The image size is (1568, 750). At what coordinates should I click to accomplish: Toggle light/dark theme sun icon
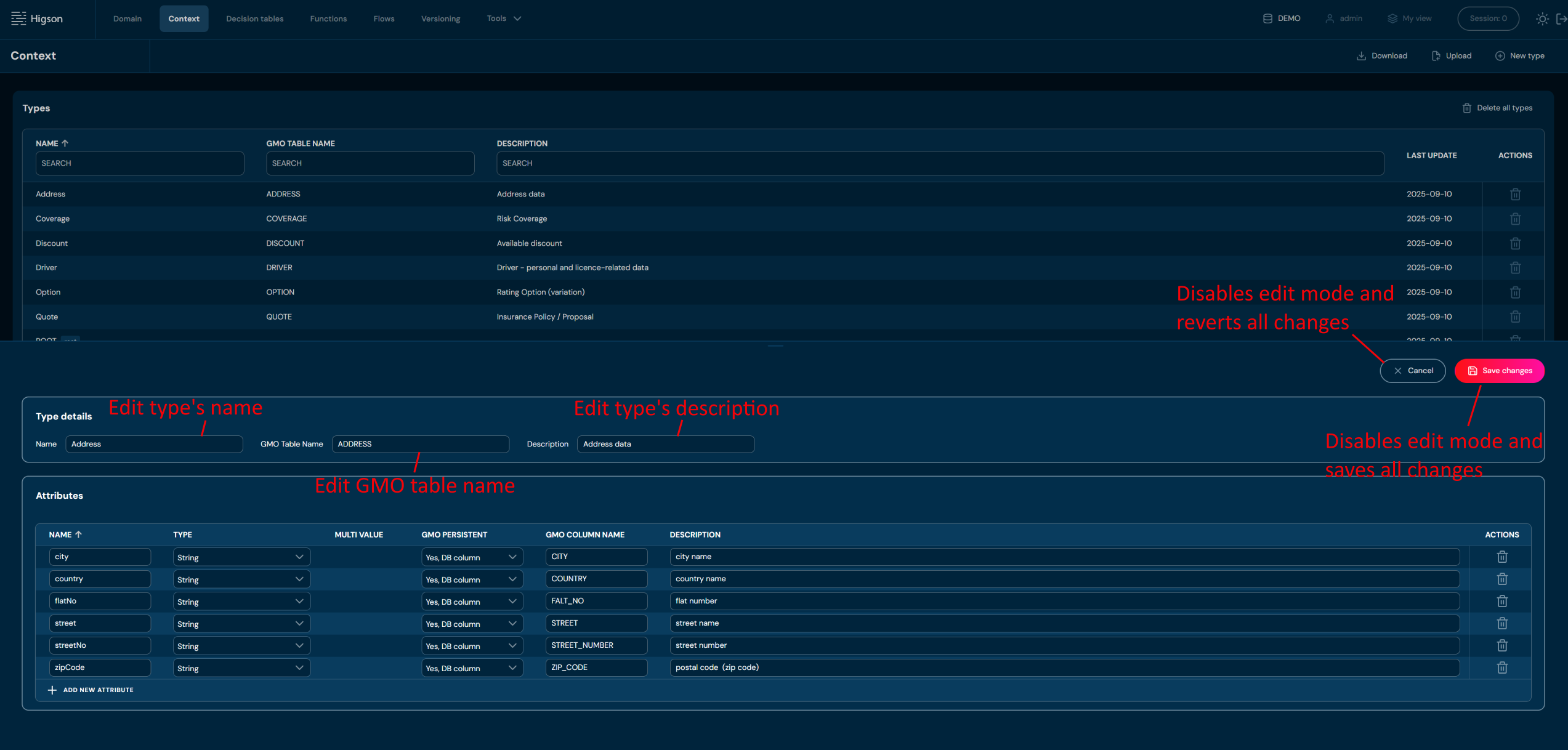(x=1542, y=18)
